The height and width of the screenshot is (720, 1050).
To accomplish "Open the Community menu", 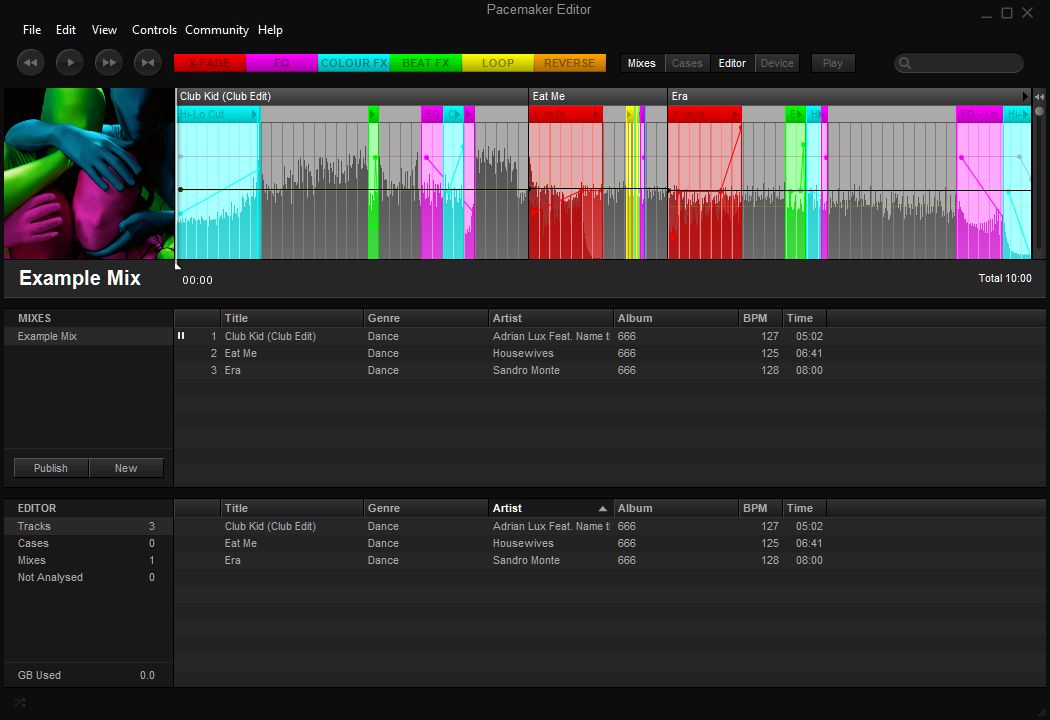I will pyautogui.click(x=216, y=30).
